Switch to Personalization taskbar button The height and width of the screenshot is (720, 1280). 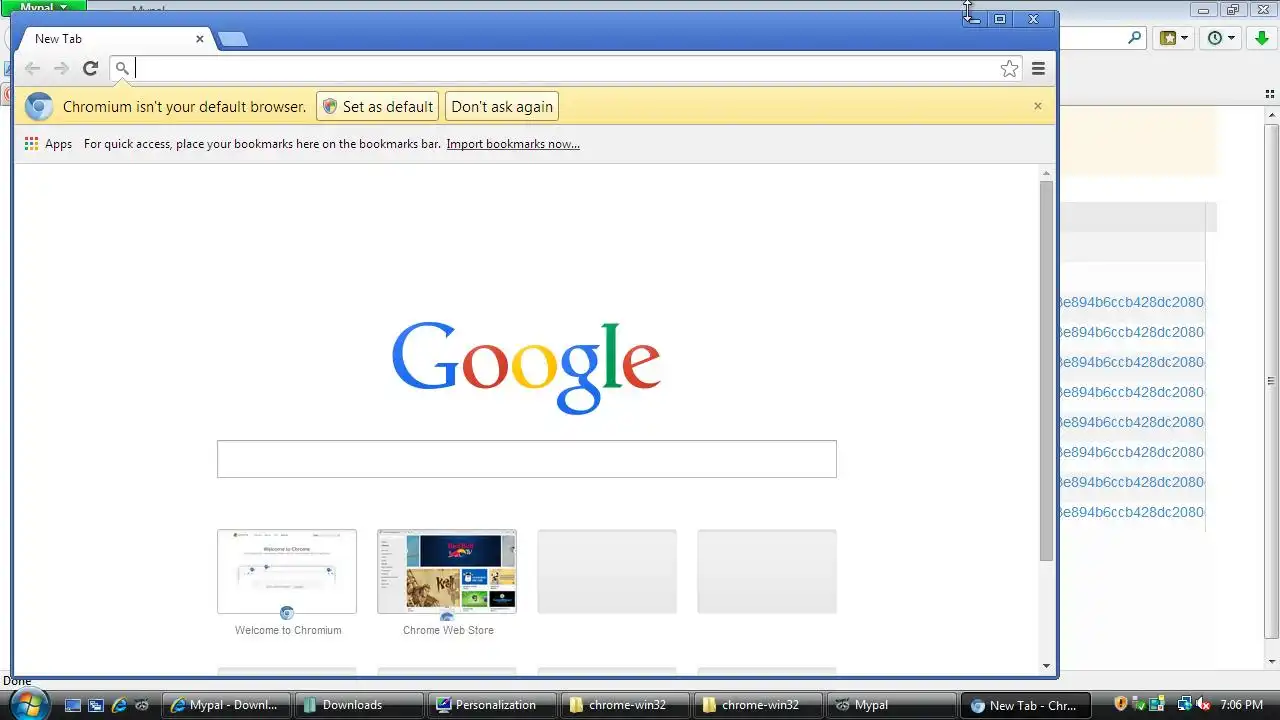tap(493, 705)
